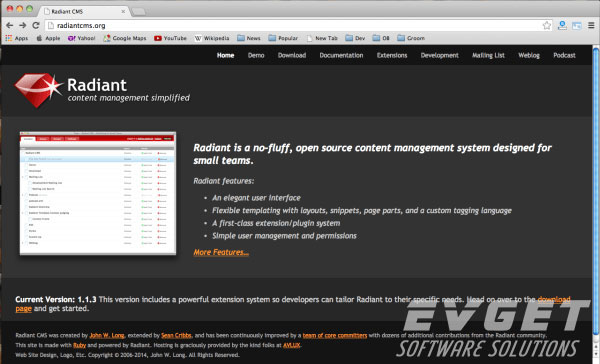Reload the page with the refresh icon
Image resolution: width=600 pixels, height=364 pixels.
click(x=36, y=25)
